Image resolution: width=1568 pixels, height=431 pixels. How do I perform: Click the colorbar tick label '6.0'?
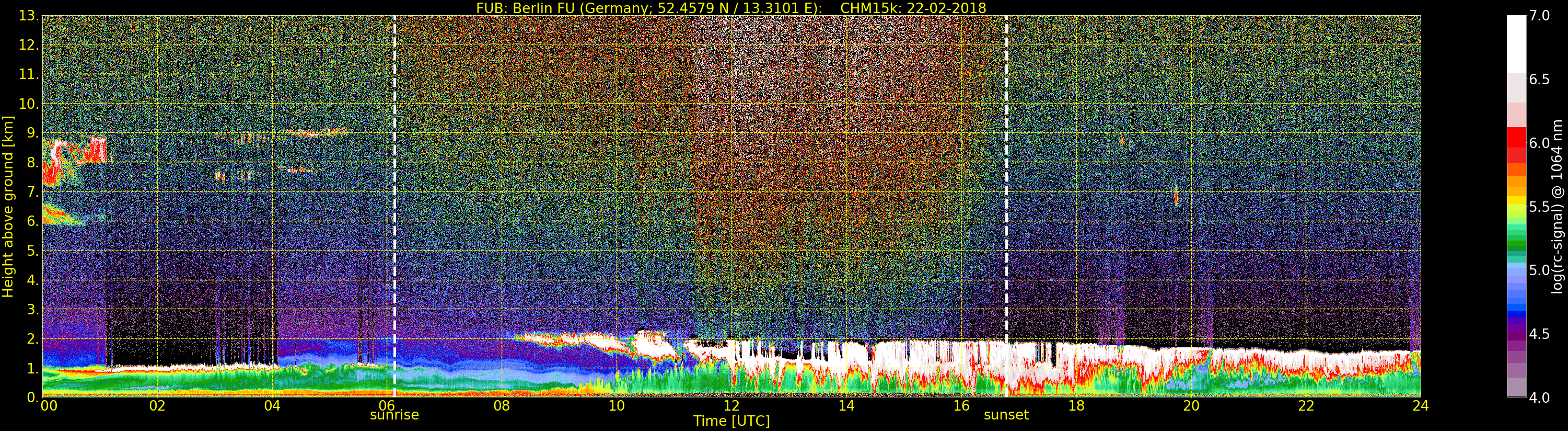(x=1539, y=143)
